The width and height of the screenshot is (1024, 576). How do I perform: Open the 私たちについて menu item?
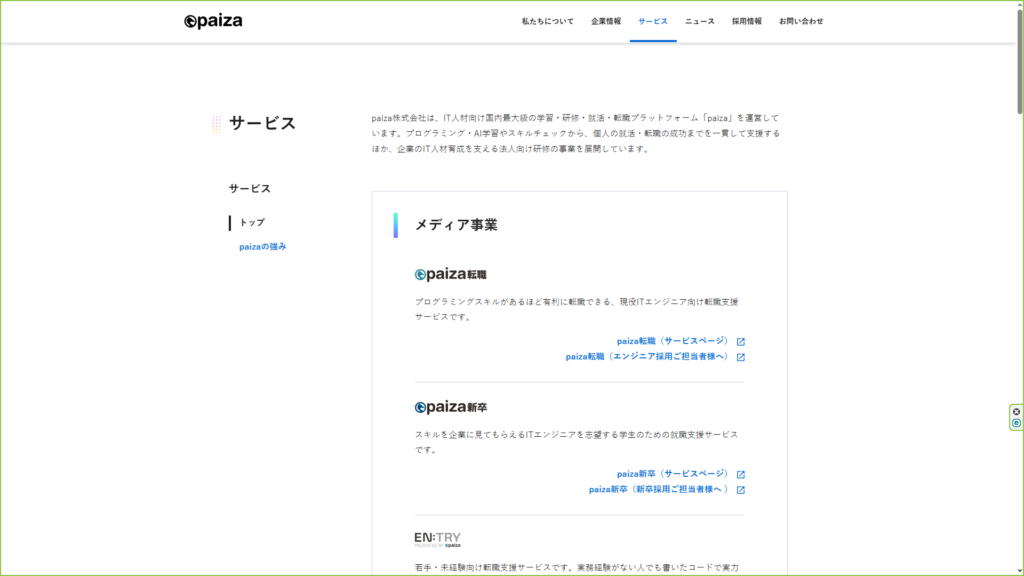pos(547,22)
